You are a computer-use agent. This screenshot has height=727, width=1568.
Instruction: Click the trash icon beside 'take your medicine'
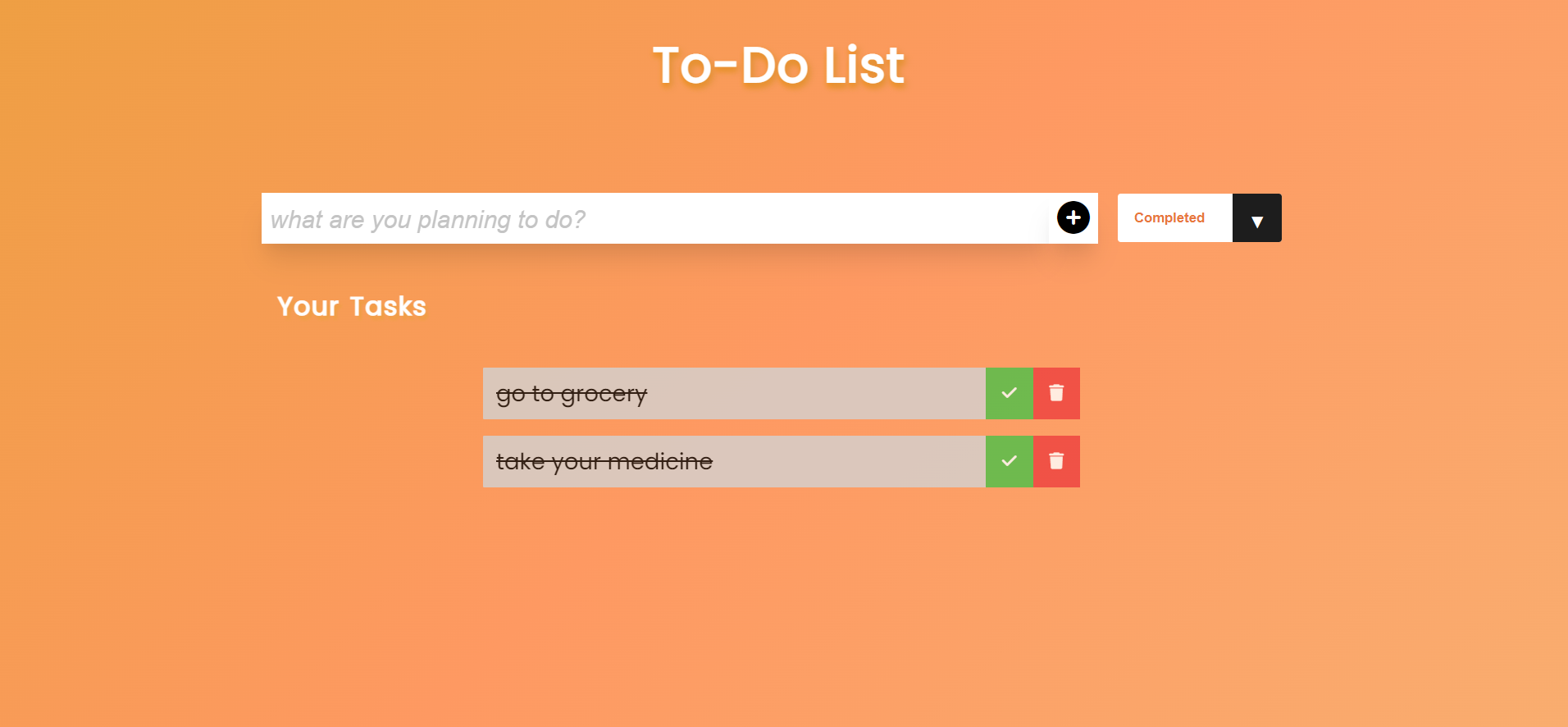1056,461
